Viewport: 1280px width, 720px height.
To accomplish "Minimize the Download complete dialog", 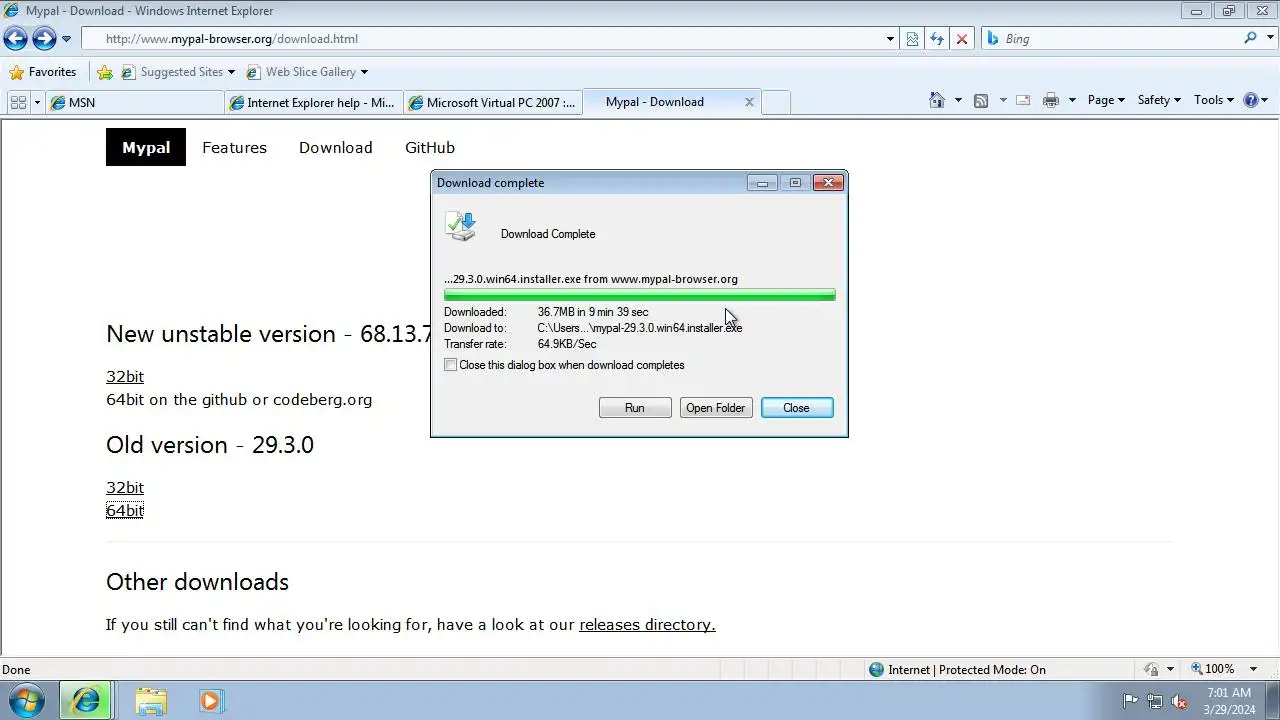I will pyautogui.click(x=762, y=183).
